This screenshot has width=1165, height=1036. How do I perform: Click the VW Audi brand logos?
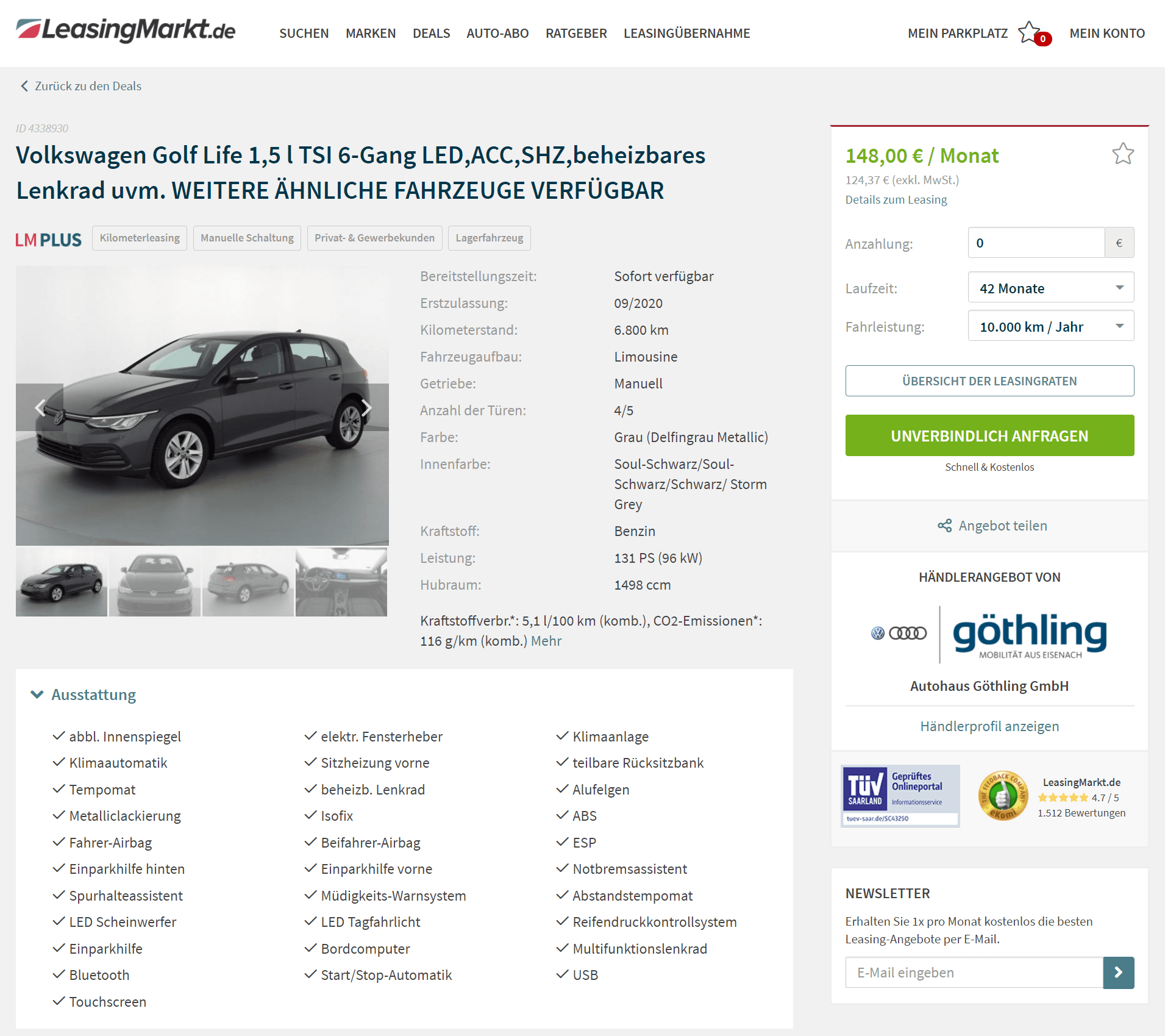[899, 634]
